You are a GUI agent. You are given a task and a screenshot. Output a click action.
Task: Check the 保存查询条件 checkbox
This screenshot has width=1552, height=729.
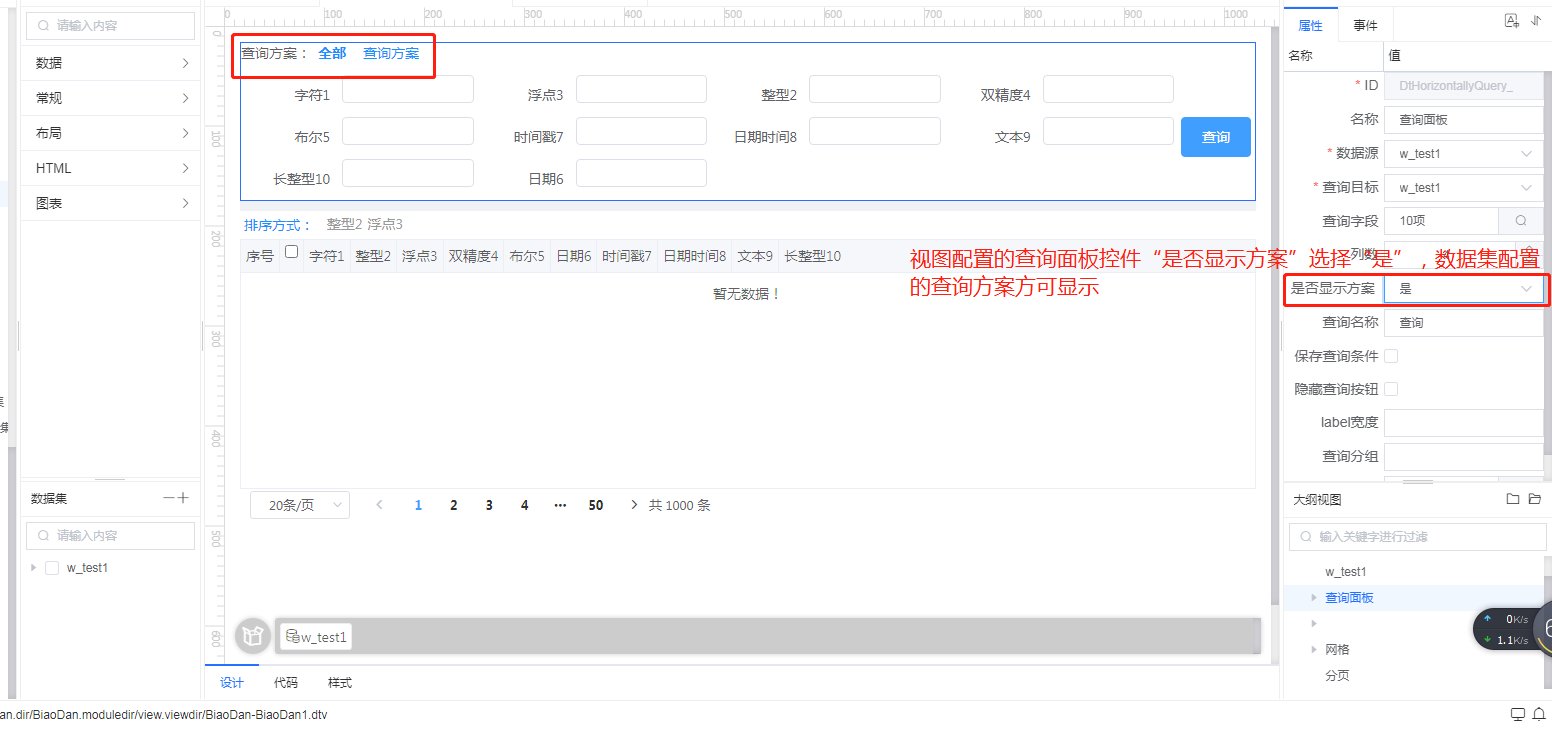(x=1391, y=356)
